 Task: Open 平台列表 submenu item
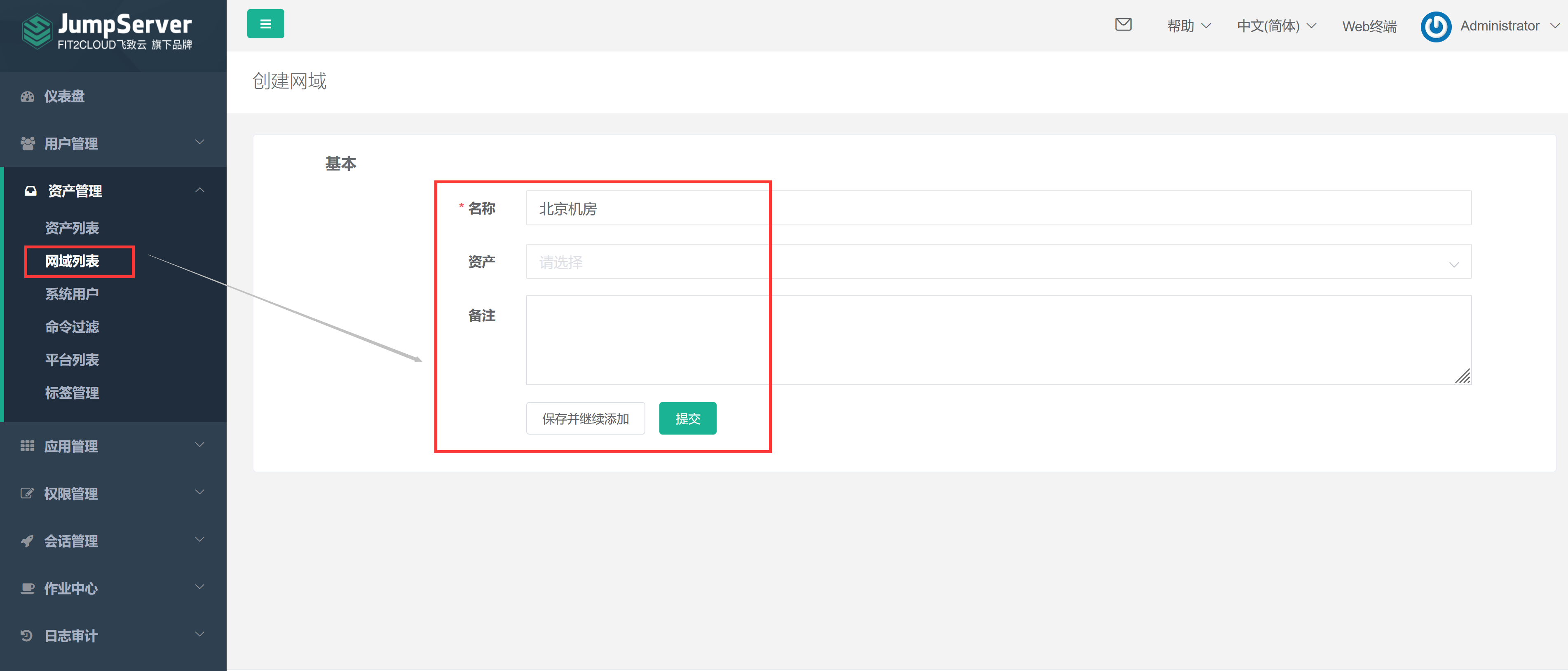point(72,360)
